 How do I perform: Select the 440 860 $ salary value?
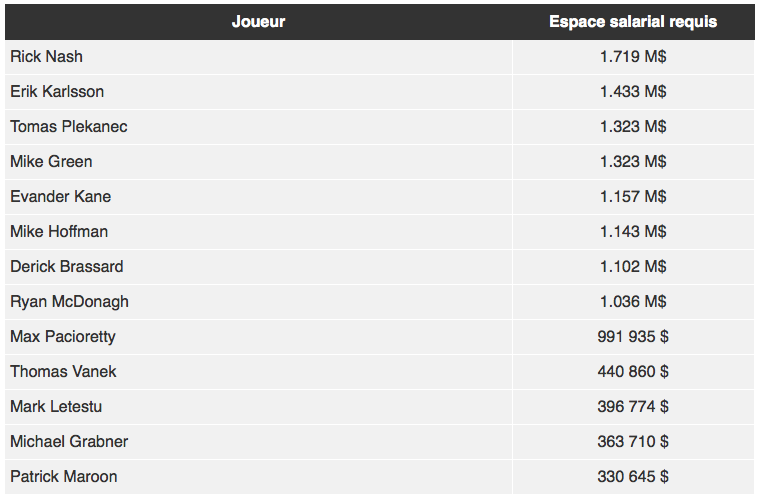(633, 372)
